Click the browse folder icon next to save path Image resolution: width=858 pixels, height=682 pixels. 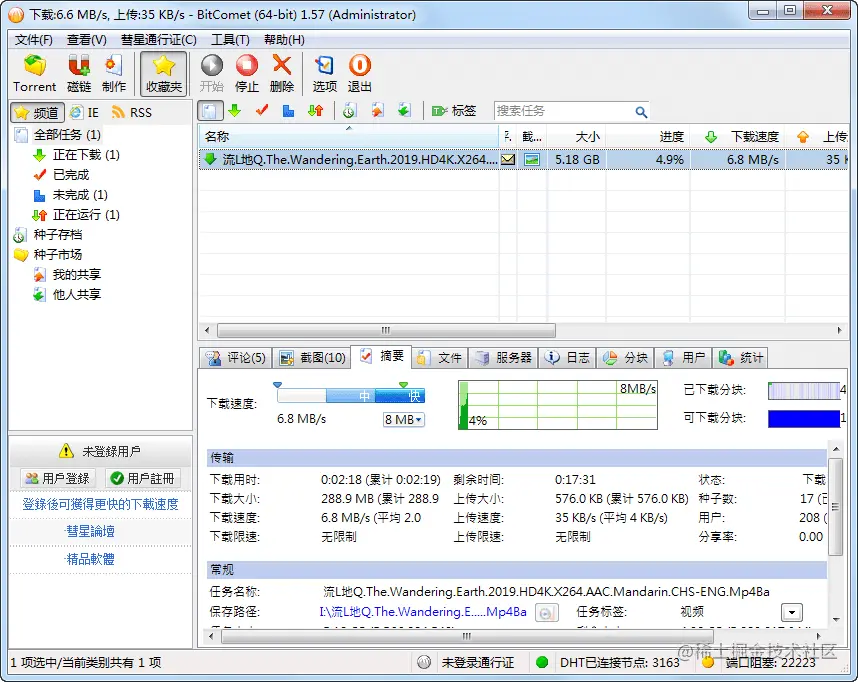[x=546, y=613]
